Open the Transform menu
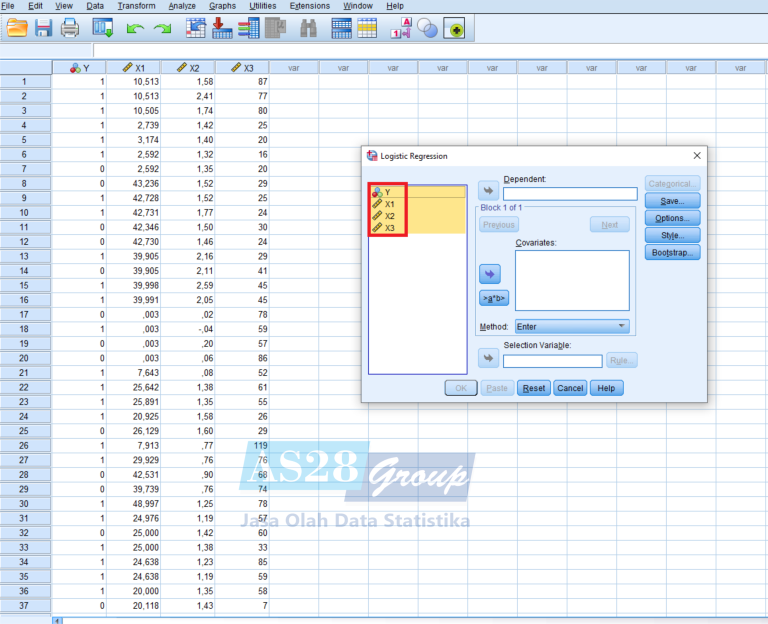 tap(136, 6)
